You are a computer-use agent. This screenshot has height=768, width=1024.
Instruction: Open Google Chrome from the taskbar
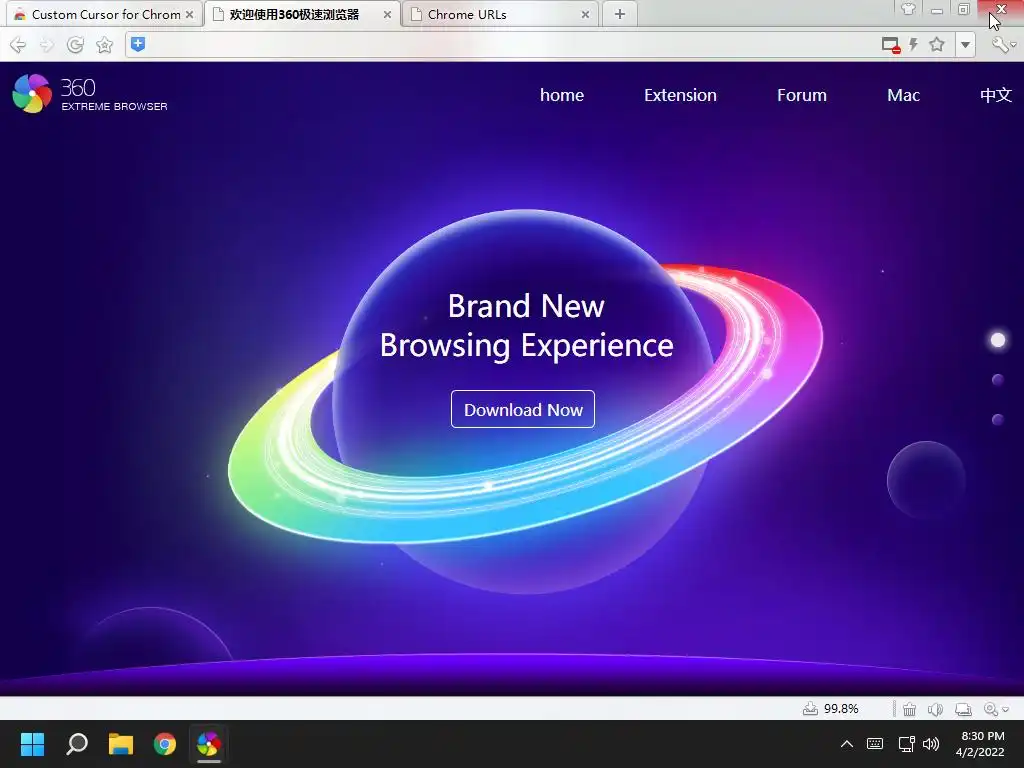tap(165, 744)
